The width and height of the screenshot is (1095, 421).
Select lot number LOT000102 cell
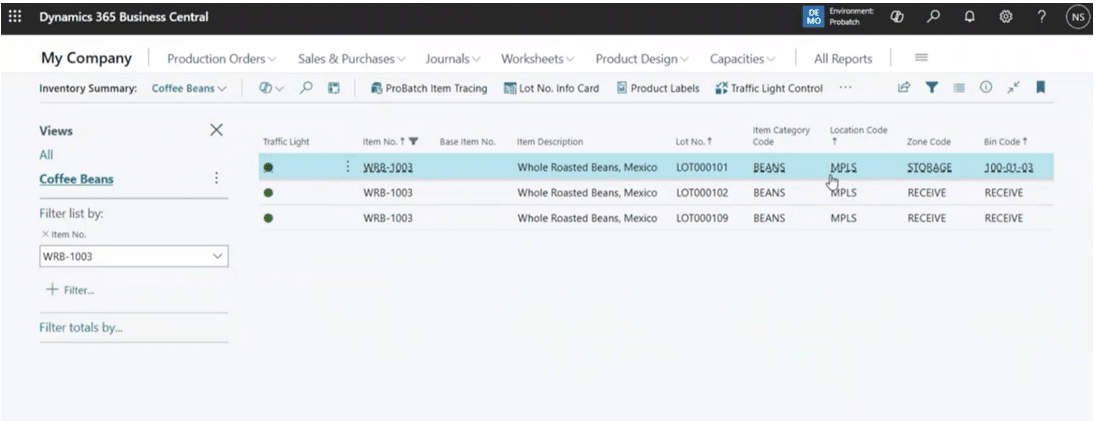(703, 193)
